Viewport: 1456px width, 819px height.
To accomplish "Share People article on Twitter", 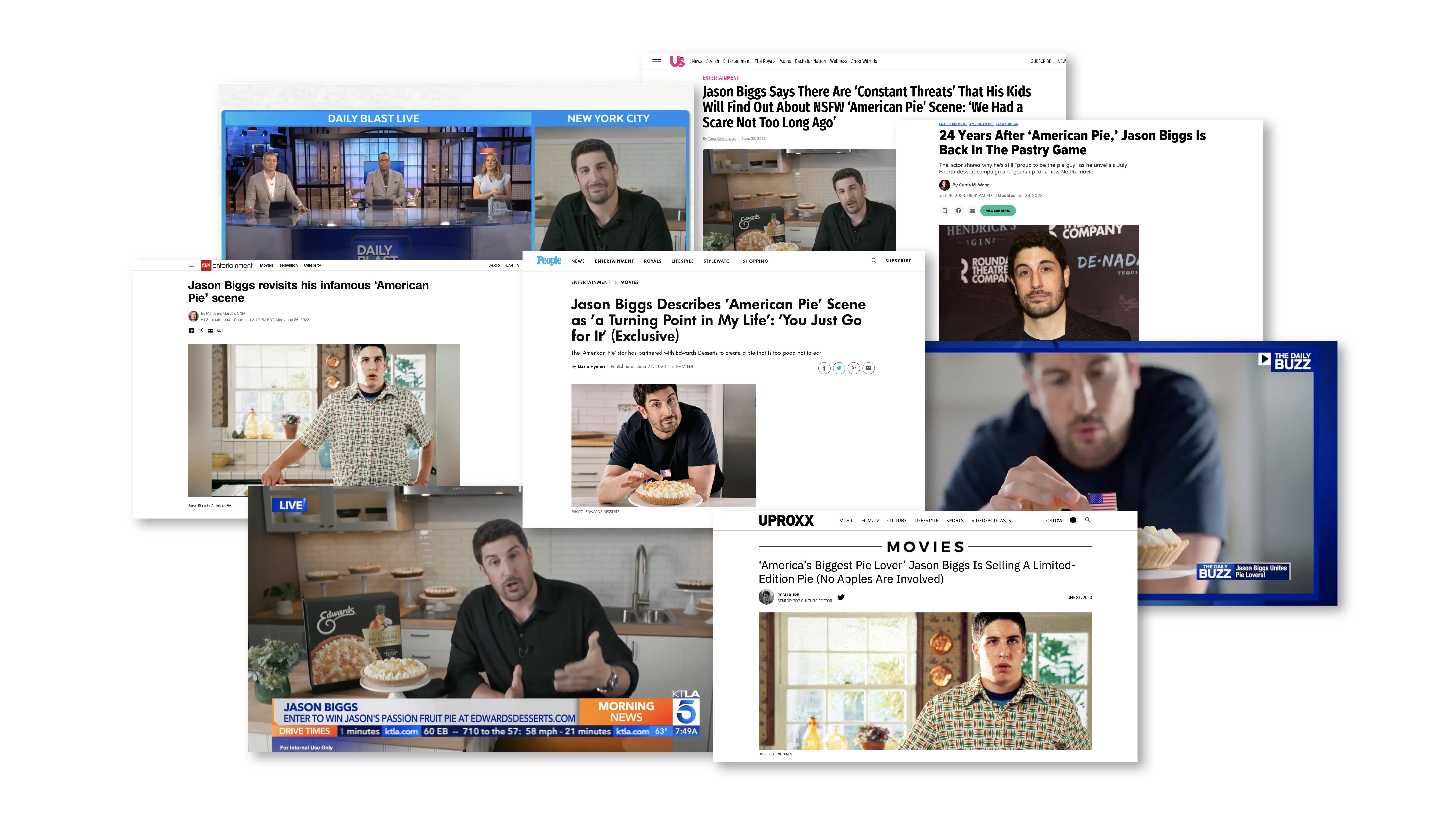I will 839,369.
